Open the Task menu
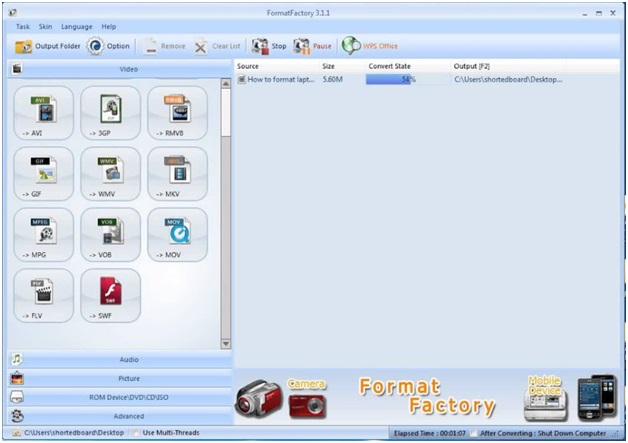Viewport: 628px width, 443px height. 23,27
